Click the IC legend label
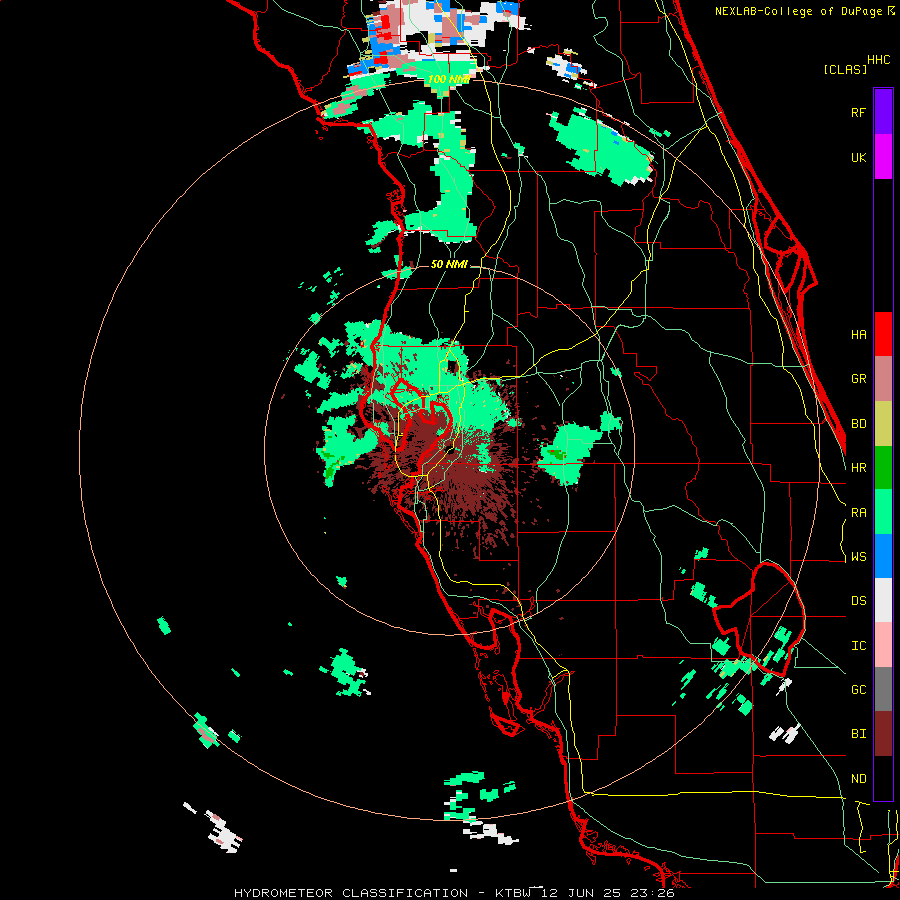The image size is (900, 900). 858,646
